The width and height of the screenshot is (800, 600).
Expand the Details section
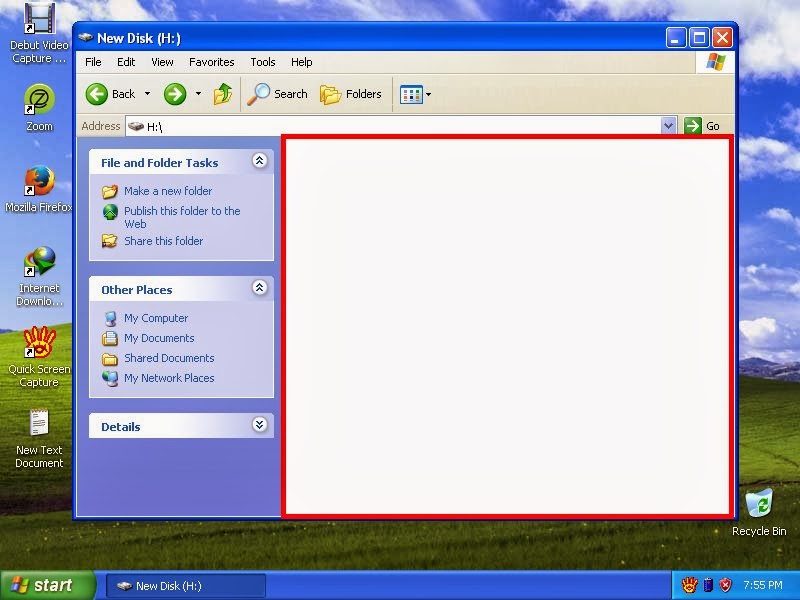pyautogui.click(x=259, y=425)
